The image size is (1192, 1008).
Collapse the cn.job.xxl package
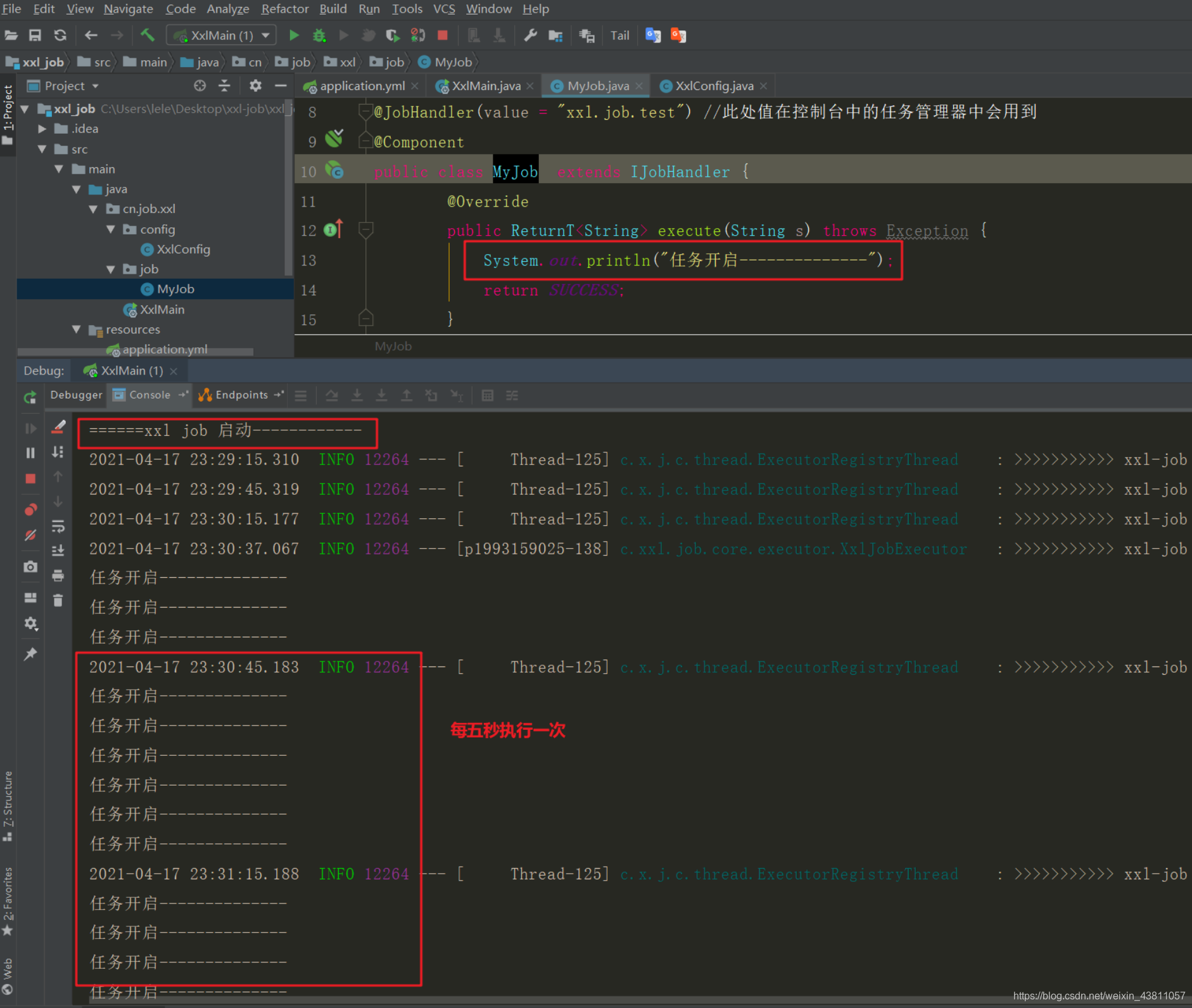[94, 209]
